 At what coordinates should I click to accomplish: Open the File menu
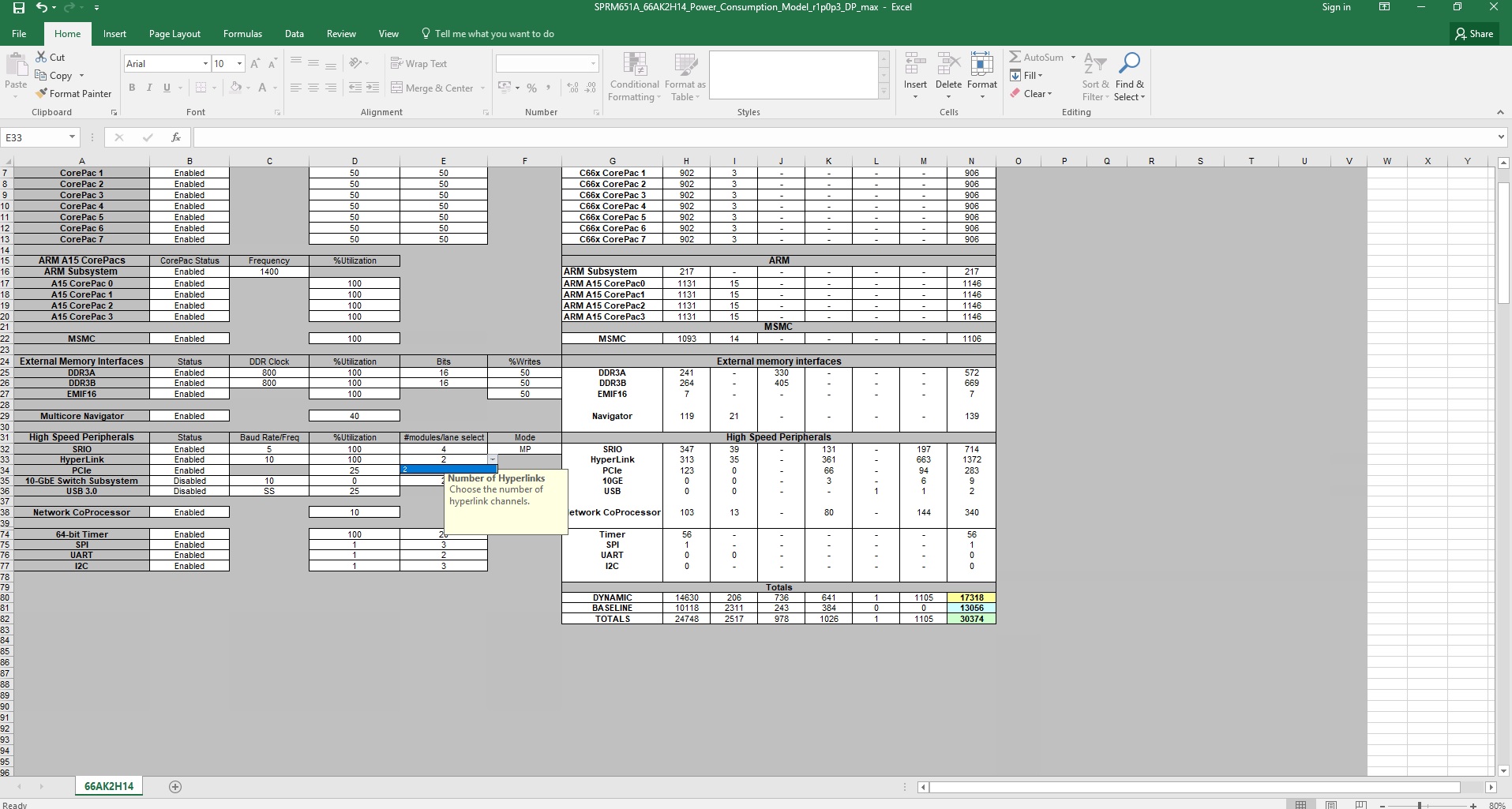(x=19, y=34)
